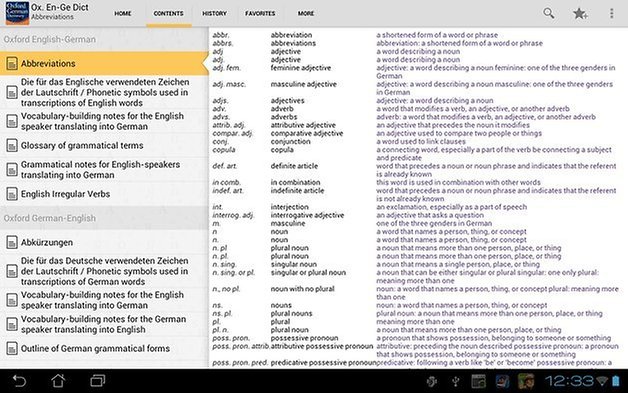Open Phonetic symbols used in German words
Screen dimensions: 628x393
(104, 271)
